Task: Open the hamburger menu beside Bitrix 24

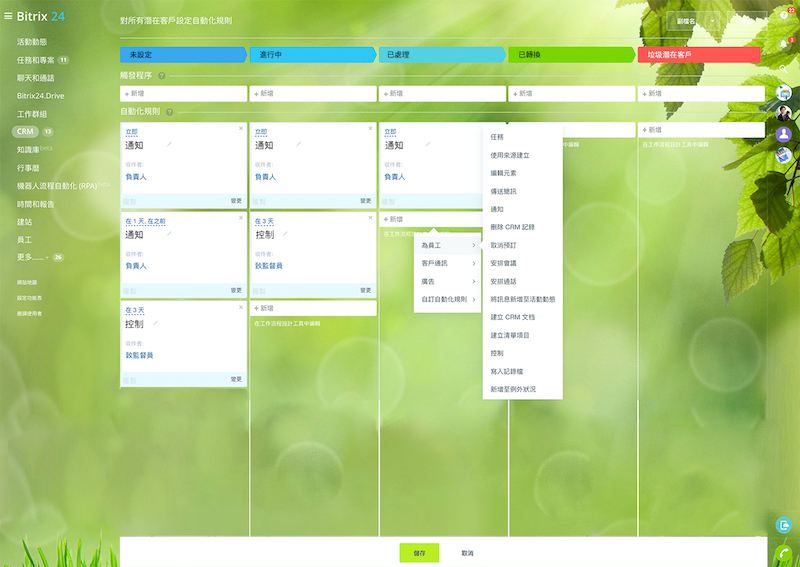Action: point(8,16)
